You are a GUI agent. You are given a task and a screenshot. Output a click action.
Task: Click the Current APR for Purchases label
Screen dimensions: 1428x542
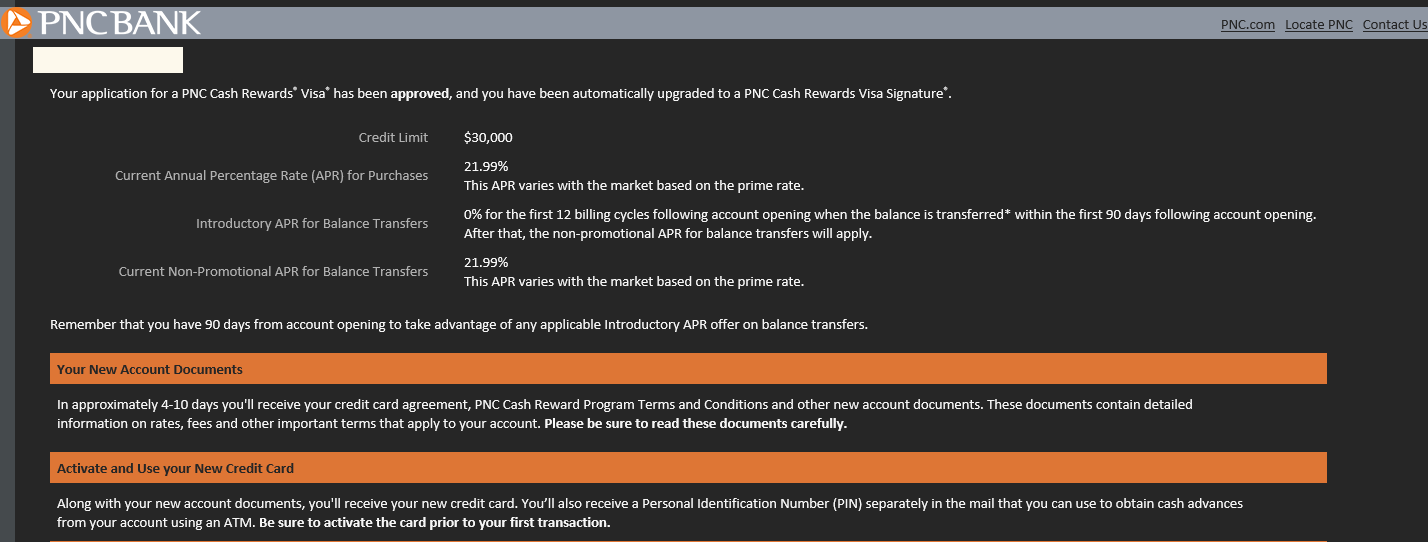(x=271, y=176)
